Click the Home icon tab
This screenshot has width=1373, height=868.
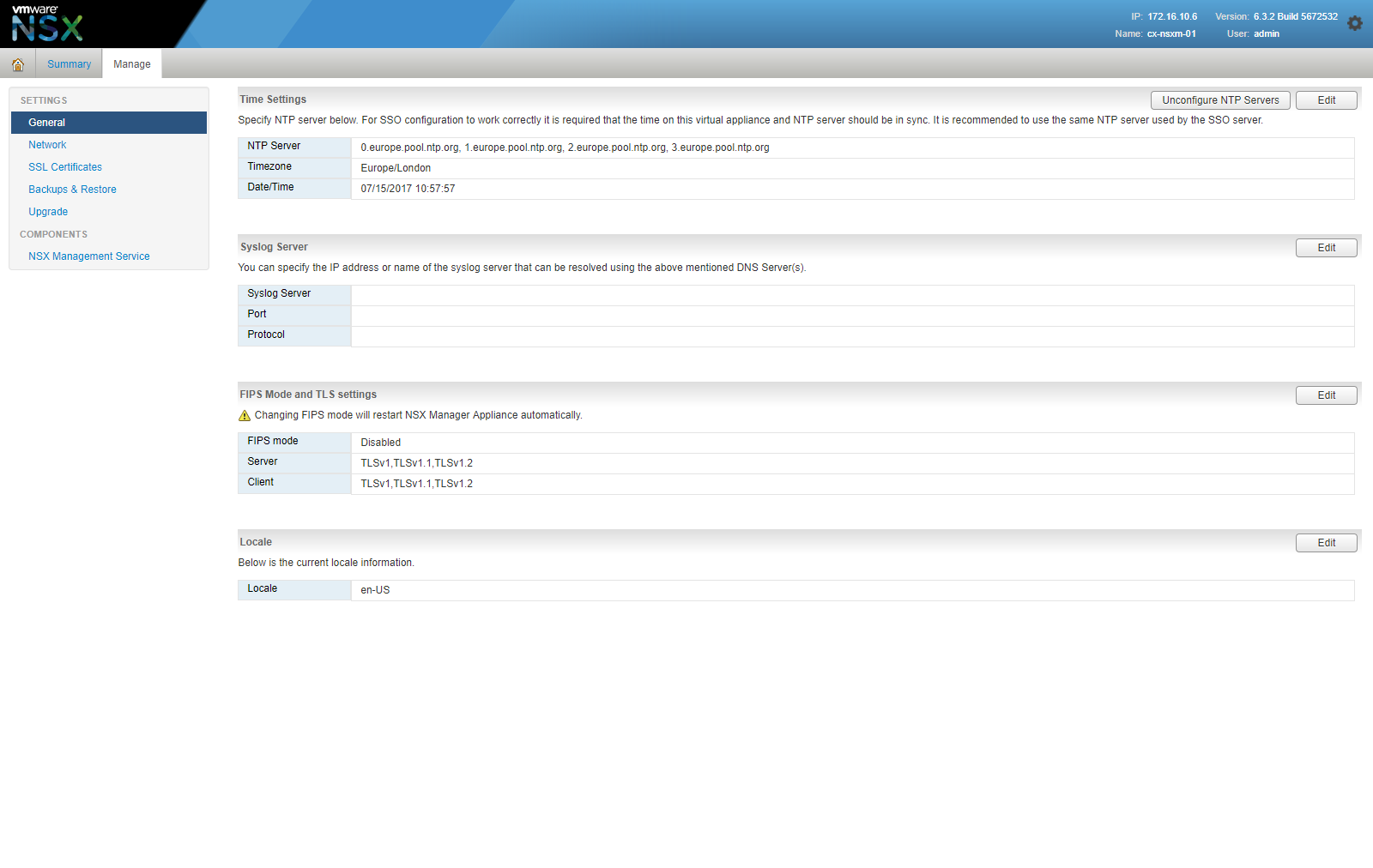(x=17, y=64)
